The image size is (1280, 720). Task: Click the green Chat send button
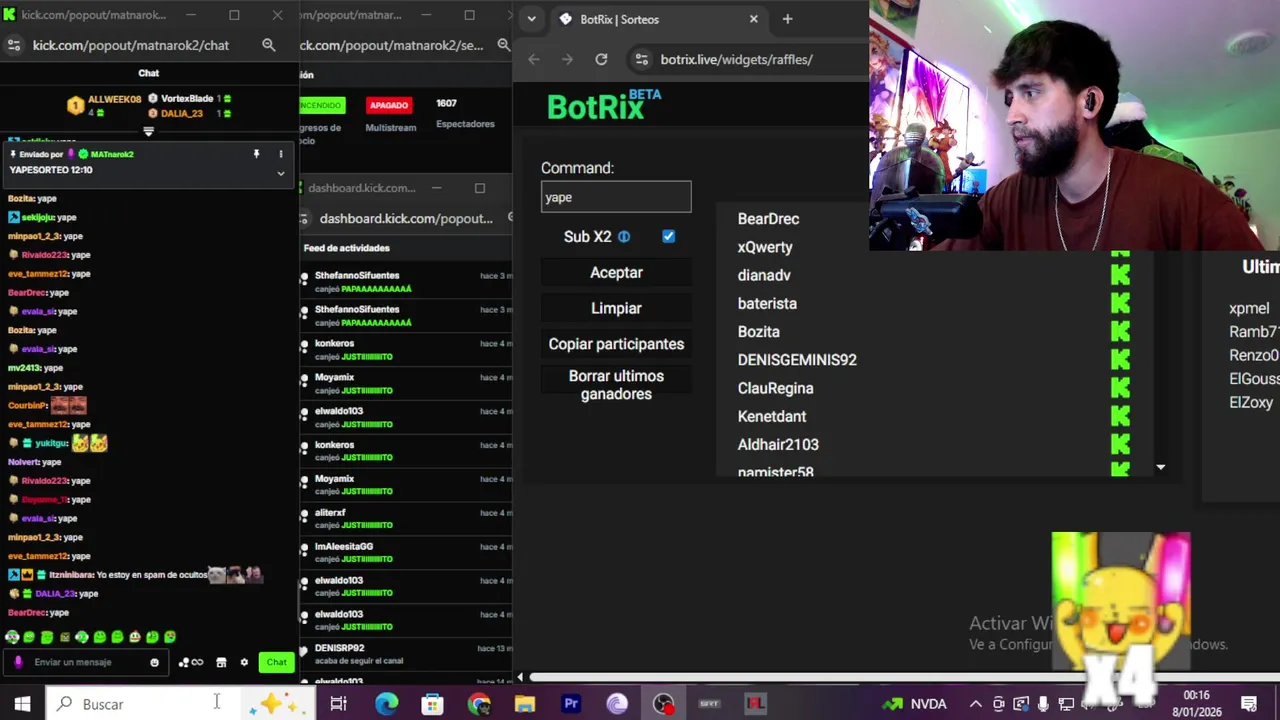pyautogui.click(x=276, y=662)
